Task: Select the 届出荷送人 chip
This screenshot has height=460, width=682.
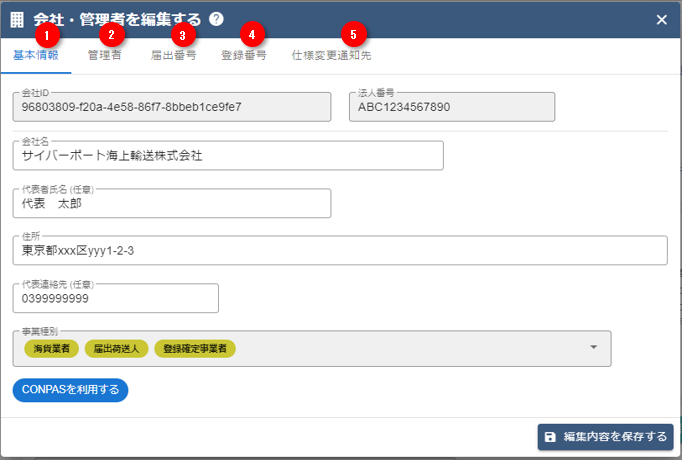Action: (118, 349)
